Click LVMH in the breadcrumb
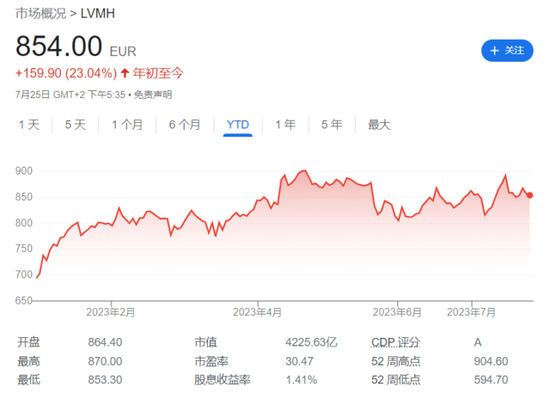The height and width of the screenshot is (399, 550). pos(98,13)
